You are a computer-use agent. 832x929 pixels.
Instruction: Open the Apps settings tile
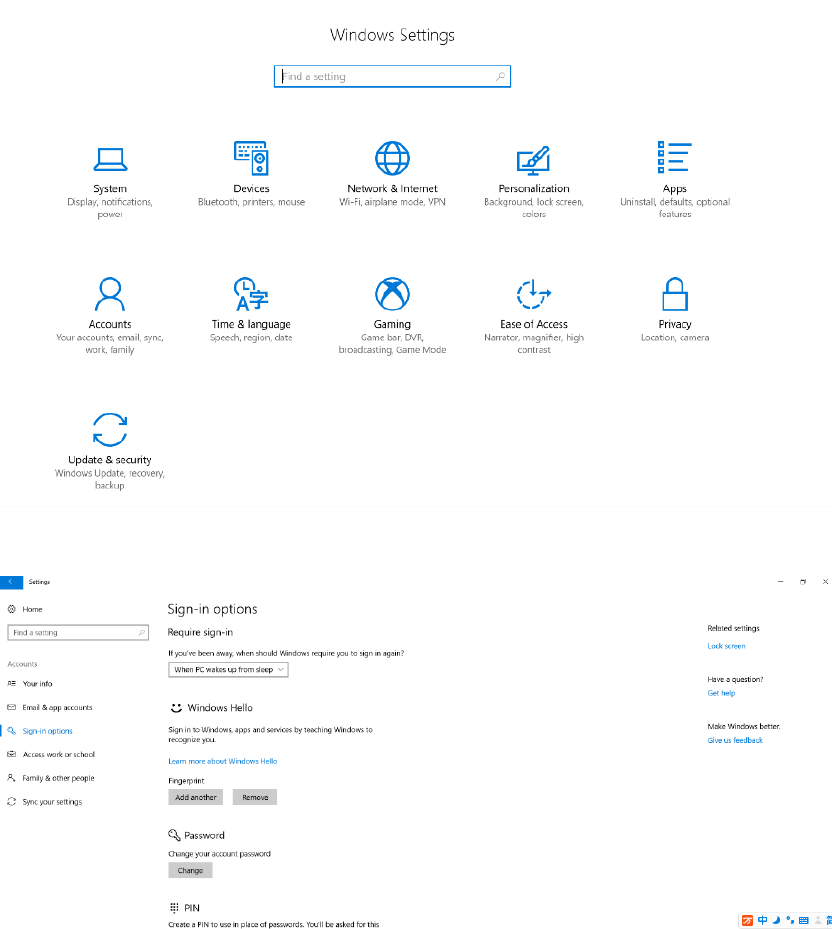(675, 180)
